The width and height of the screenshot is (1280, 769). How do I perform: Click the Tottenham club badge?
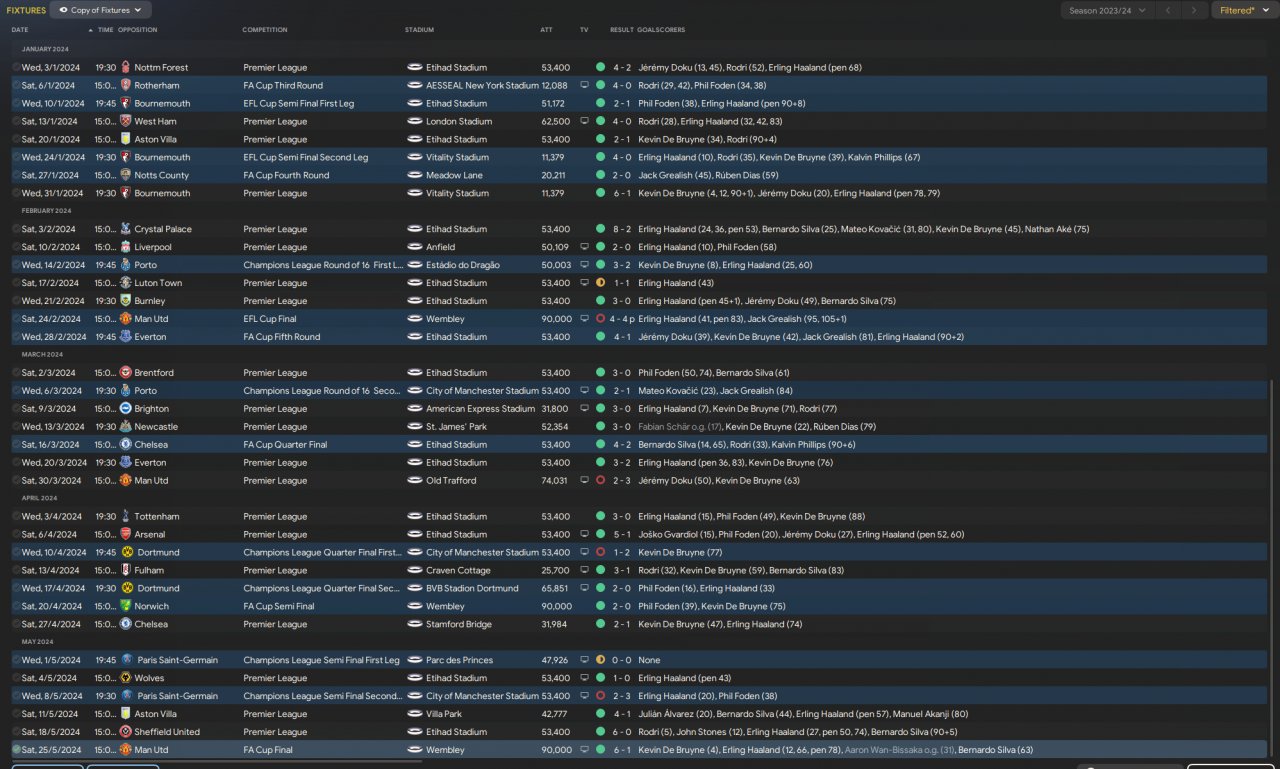(x=126, y=517)
